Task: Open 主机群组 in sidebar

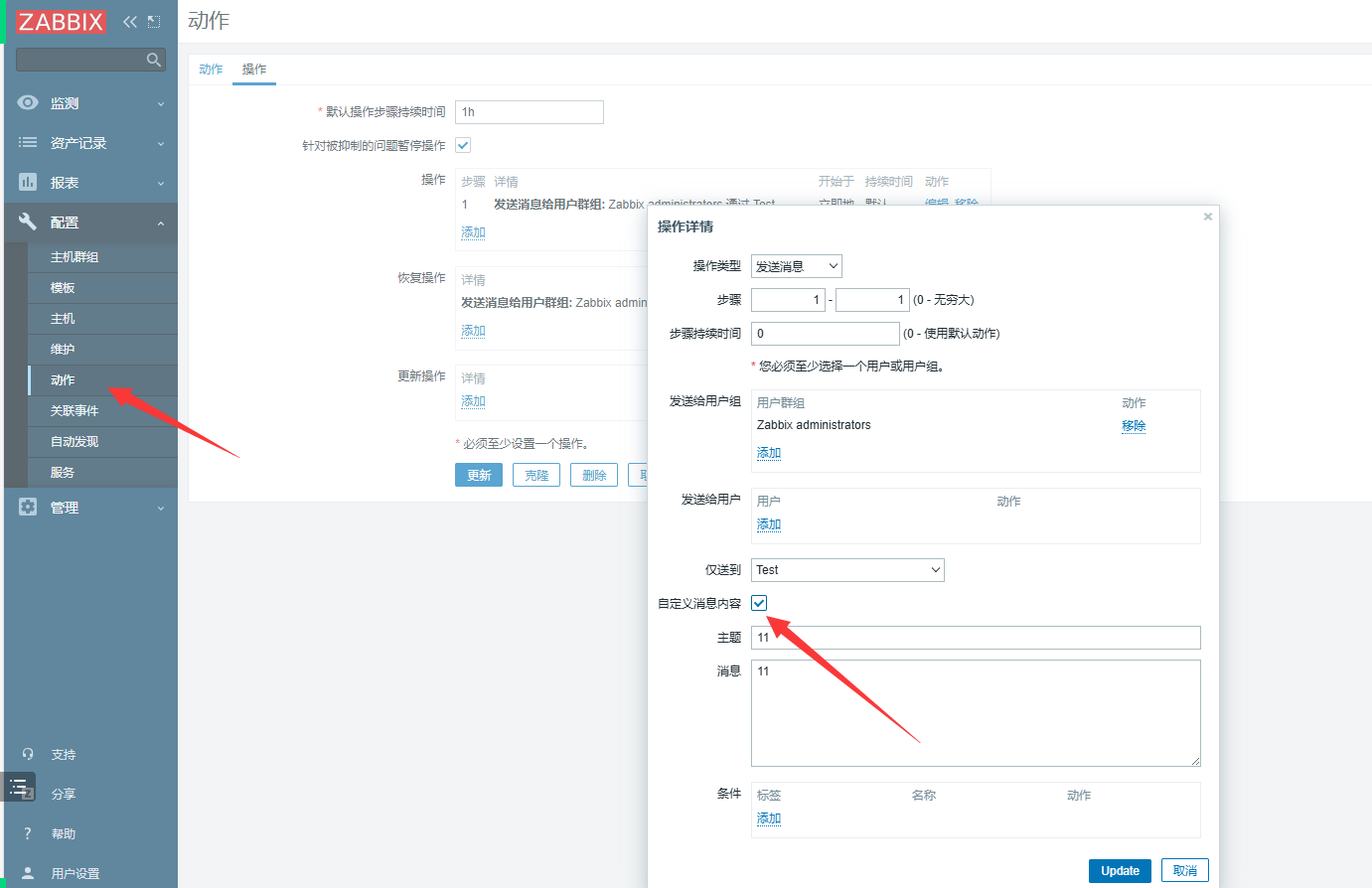Action: point(103,257)
